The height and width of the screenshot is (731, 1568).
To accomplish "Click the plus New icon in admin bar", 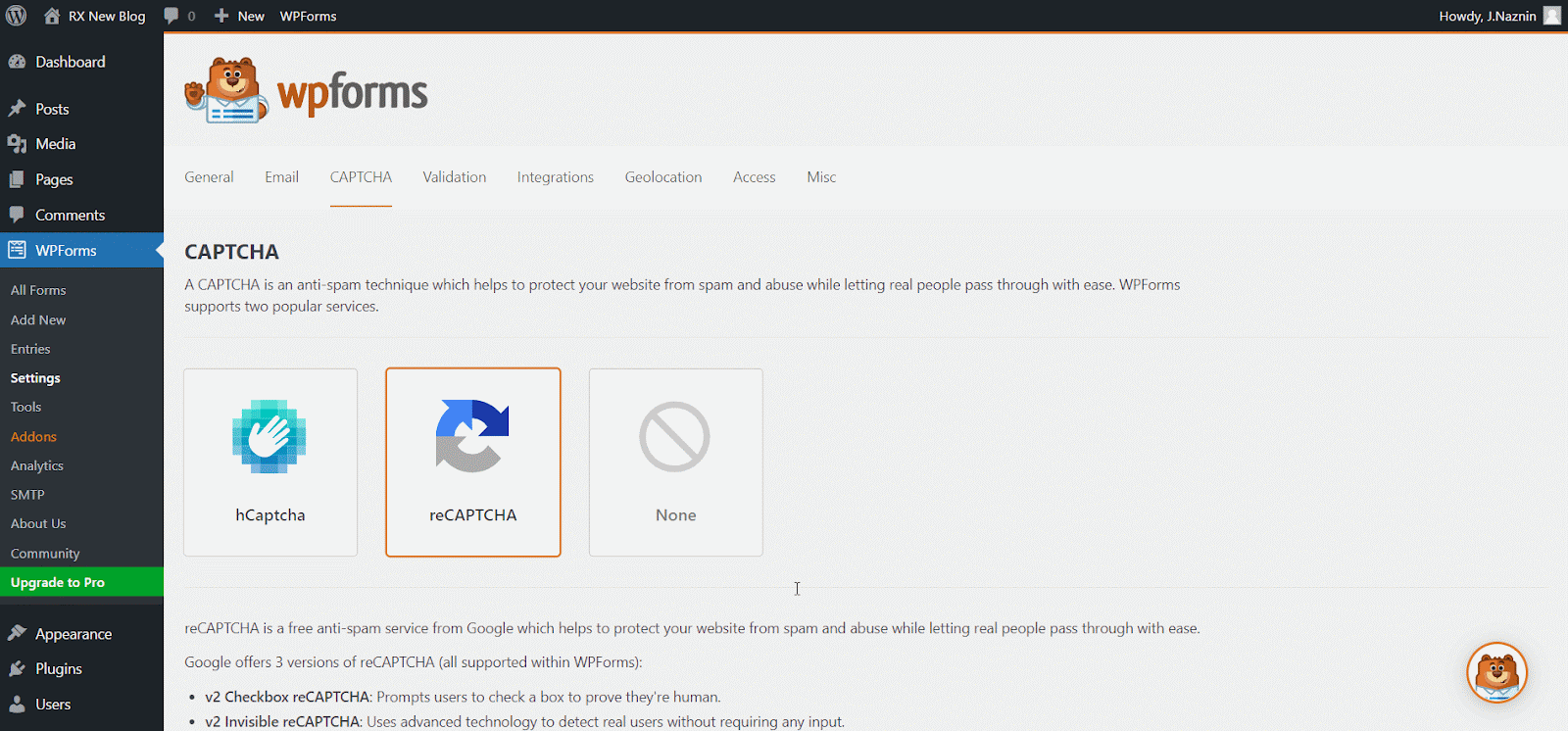I will 221,16.
